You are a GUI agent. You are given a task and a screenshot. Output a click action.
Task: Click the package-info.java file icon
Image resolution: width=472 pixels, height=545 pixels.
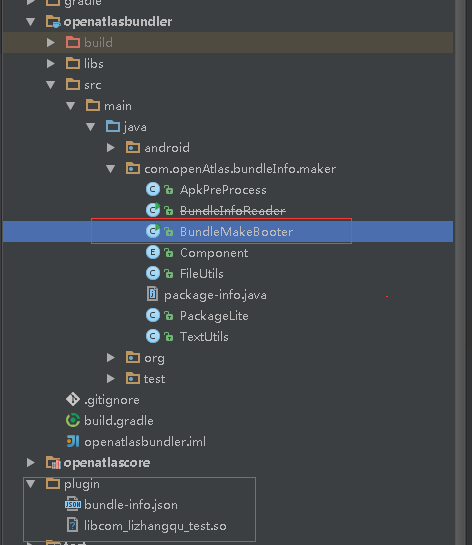pos(152,294)
